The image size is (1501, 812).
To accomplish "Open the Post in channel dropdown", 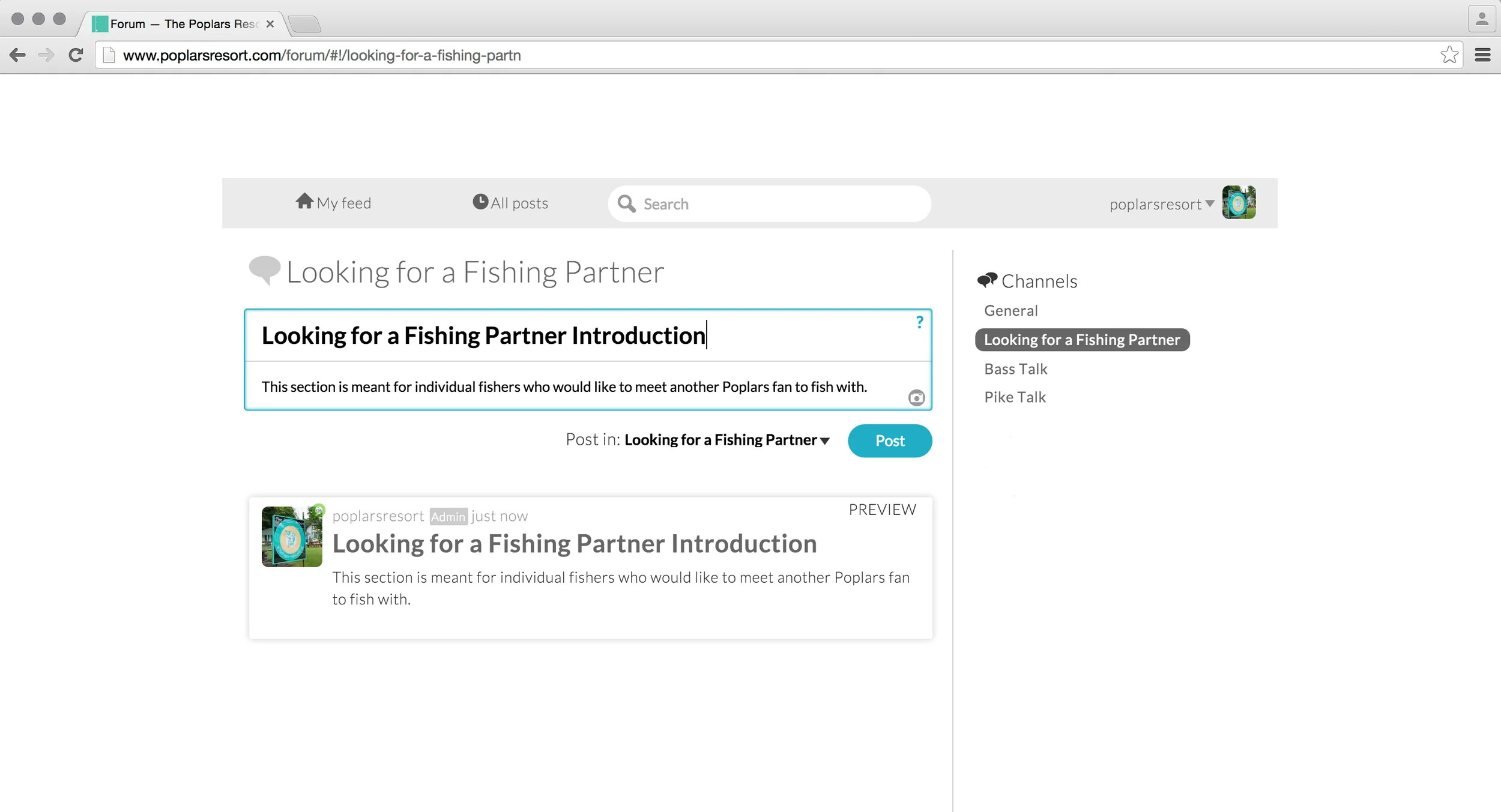I will 727,440.
